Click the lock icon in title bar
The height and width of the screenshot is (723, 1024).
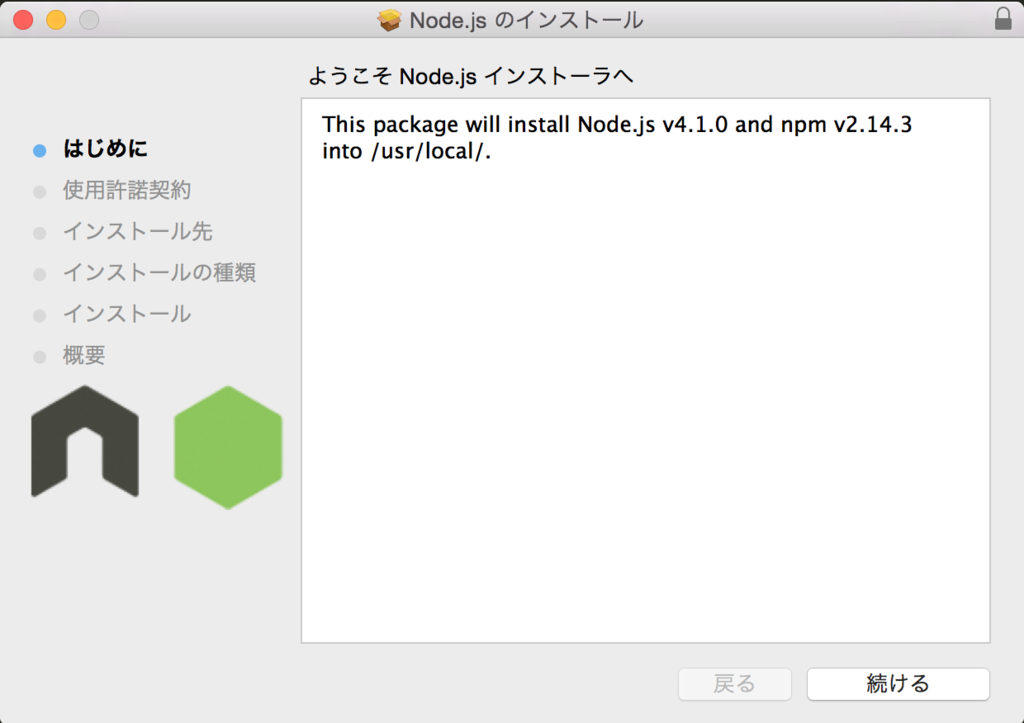click(1003, 19)
